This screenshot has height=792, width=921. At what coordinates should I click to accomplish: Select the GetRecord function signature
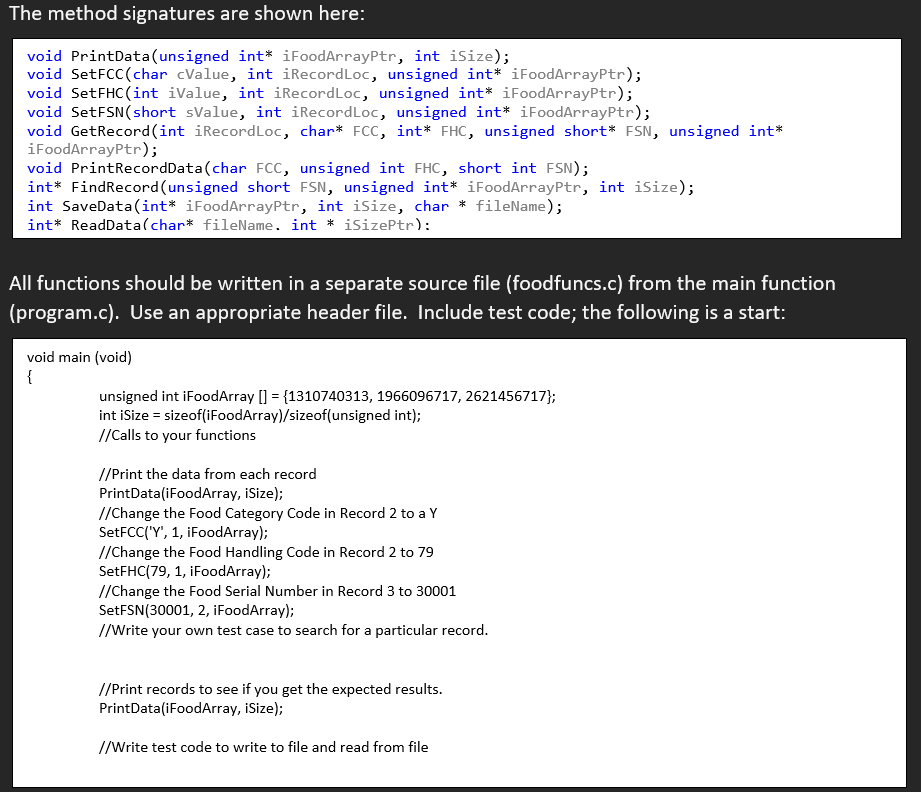coord(400,130)
